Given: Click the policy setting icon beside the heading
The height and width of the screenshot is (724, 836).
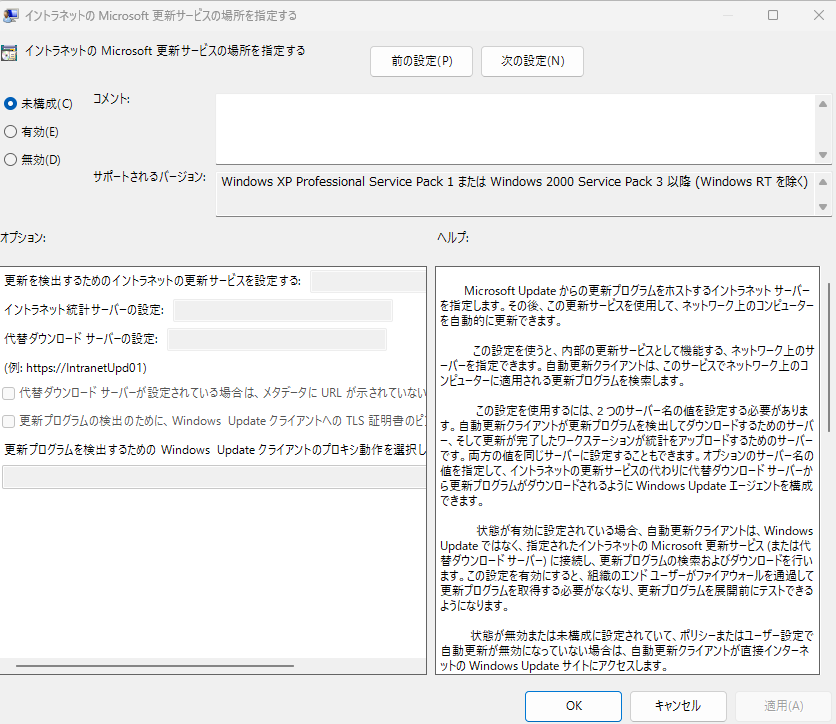Looking at the screenshot, I should [x=9, y=53].
